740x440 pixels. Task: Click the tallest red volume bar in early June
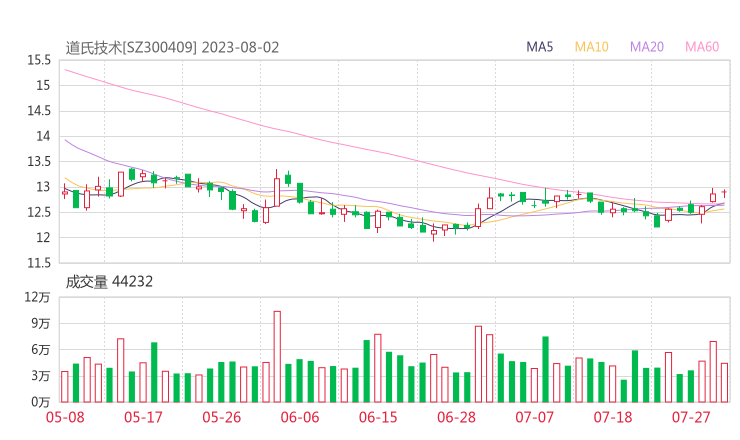coord(277,357)
